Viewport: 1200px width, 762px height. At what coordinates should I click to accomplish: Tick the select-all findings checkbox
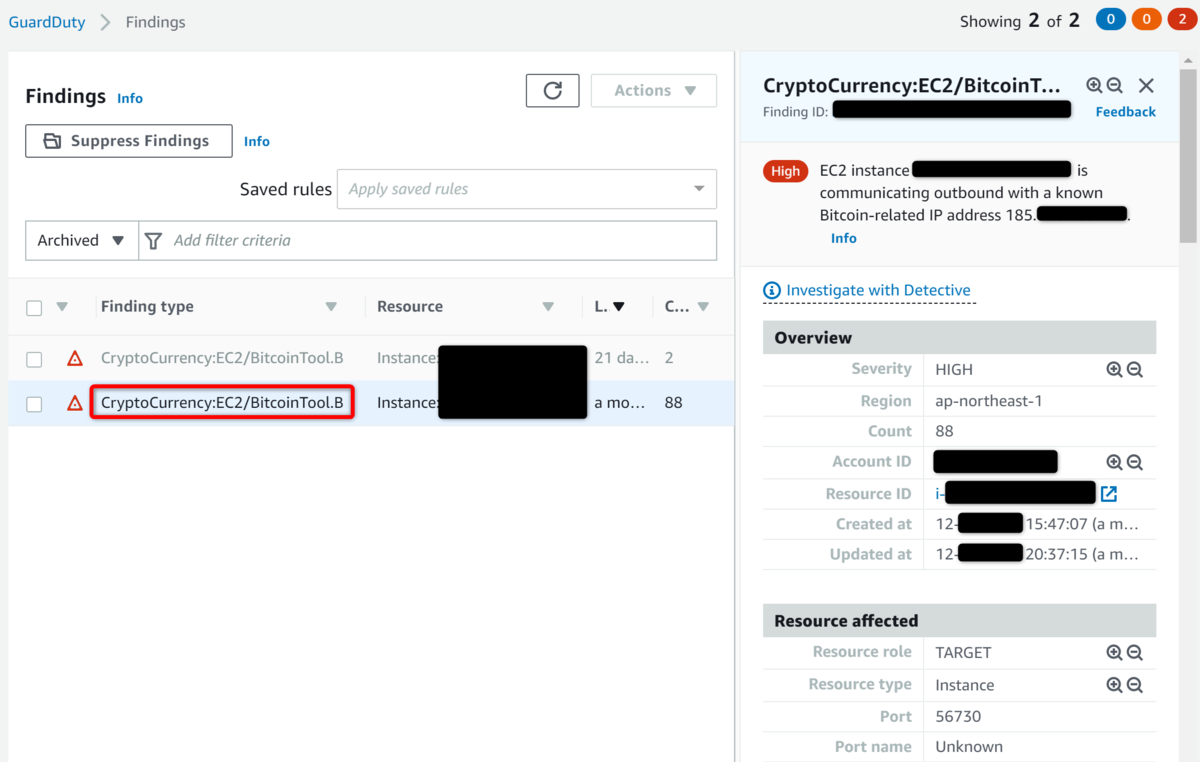34,308
